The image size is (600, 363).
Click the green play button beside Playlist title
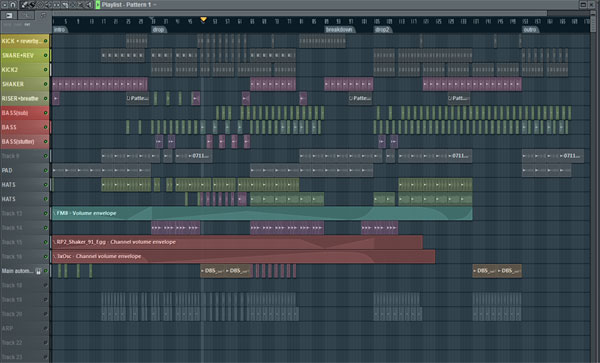point(98,5)
